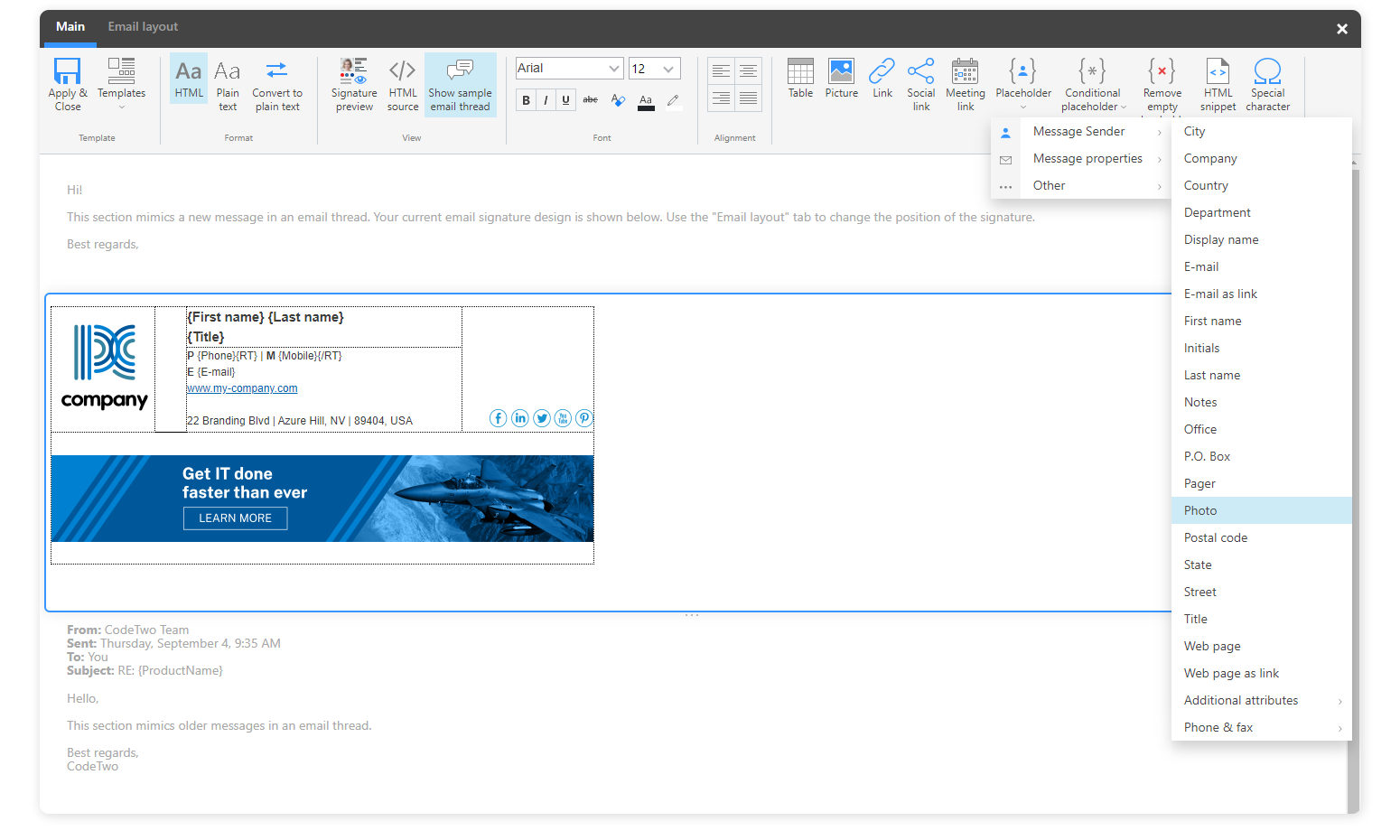Select Photo from the placeholder list
The height and width of the screenshot is (840, 1400).
click(1199, 509)
